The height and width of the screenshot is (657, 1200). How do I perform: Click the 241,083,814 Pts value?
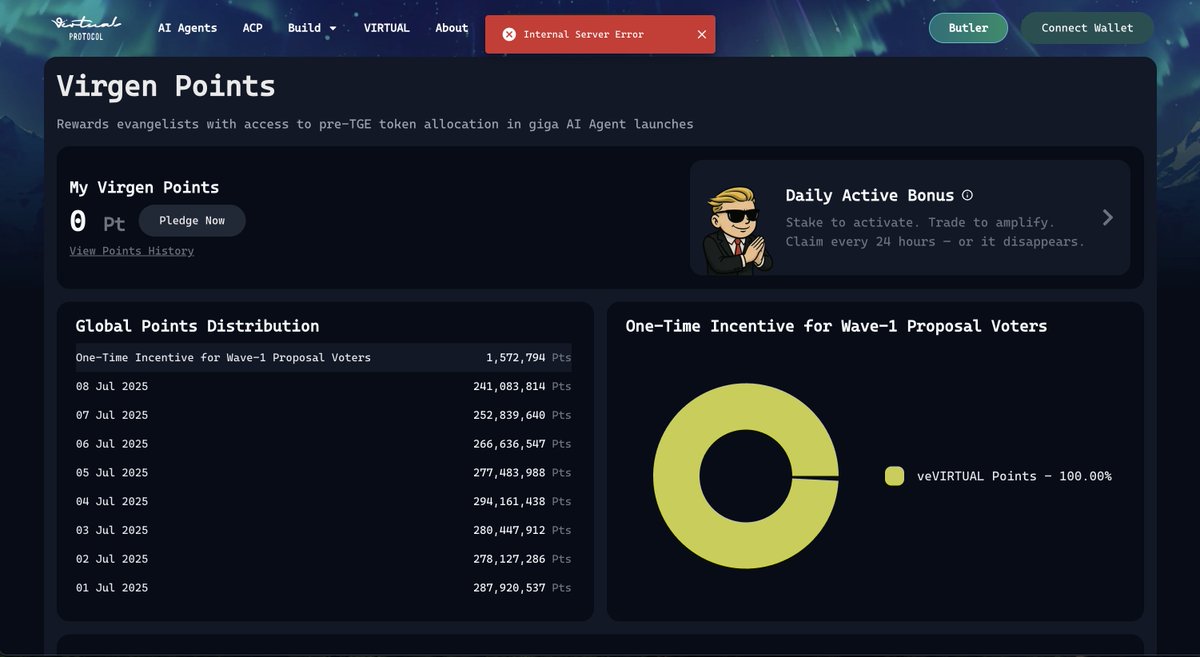tap(522, 386)
